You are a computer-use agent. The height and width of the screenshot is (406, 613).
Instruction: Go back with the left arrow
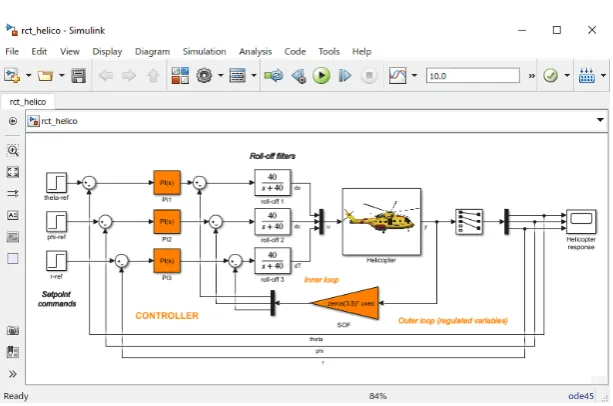click(106, 75)
